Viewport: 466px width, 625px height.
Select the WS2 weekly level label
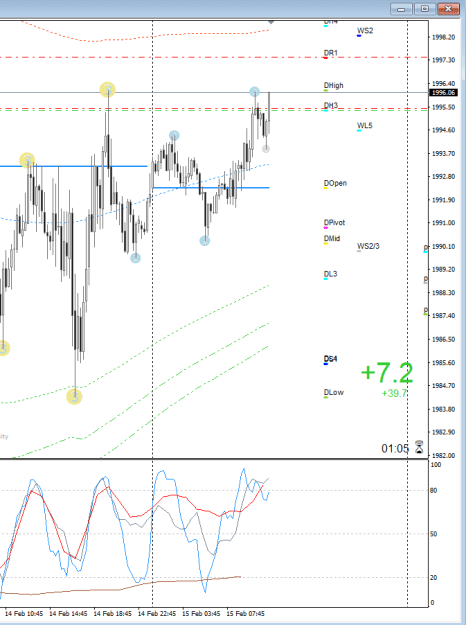(365, 31)
